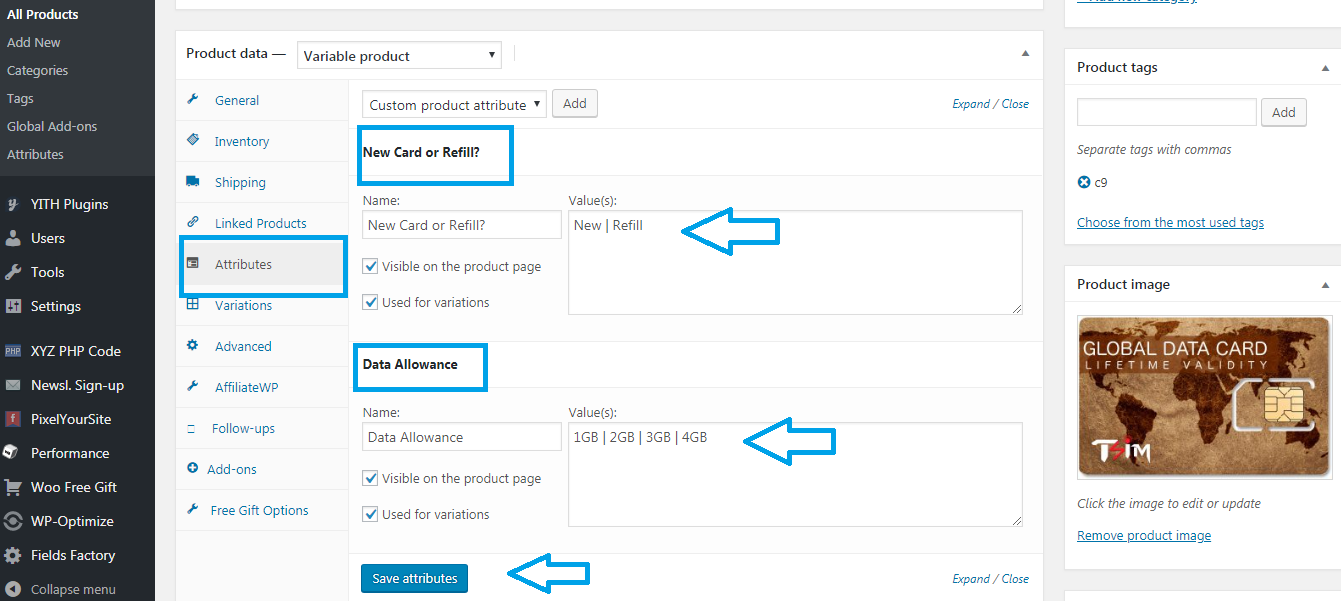Open the Custom product attribute dropdown
The height and width of the screenshot is (601, 1341).
[455, 104]
